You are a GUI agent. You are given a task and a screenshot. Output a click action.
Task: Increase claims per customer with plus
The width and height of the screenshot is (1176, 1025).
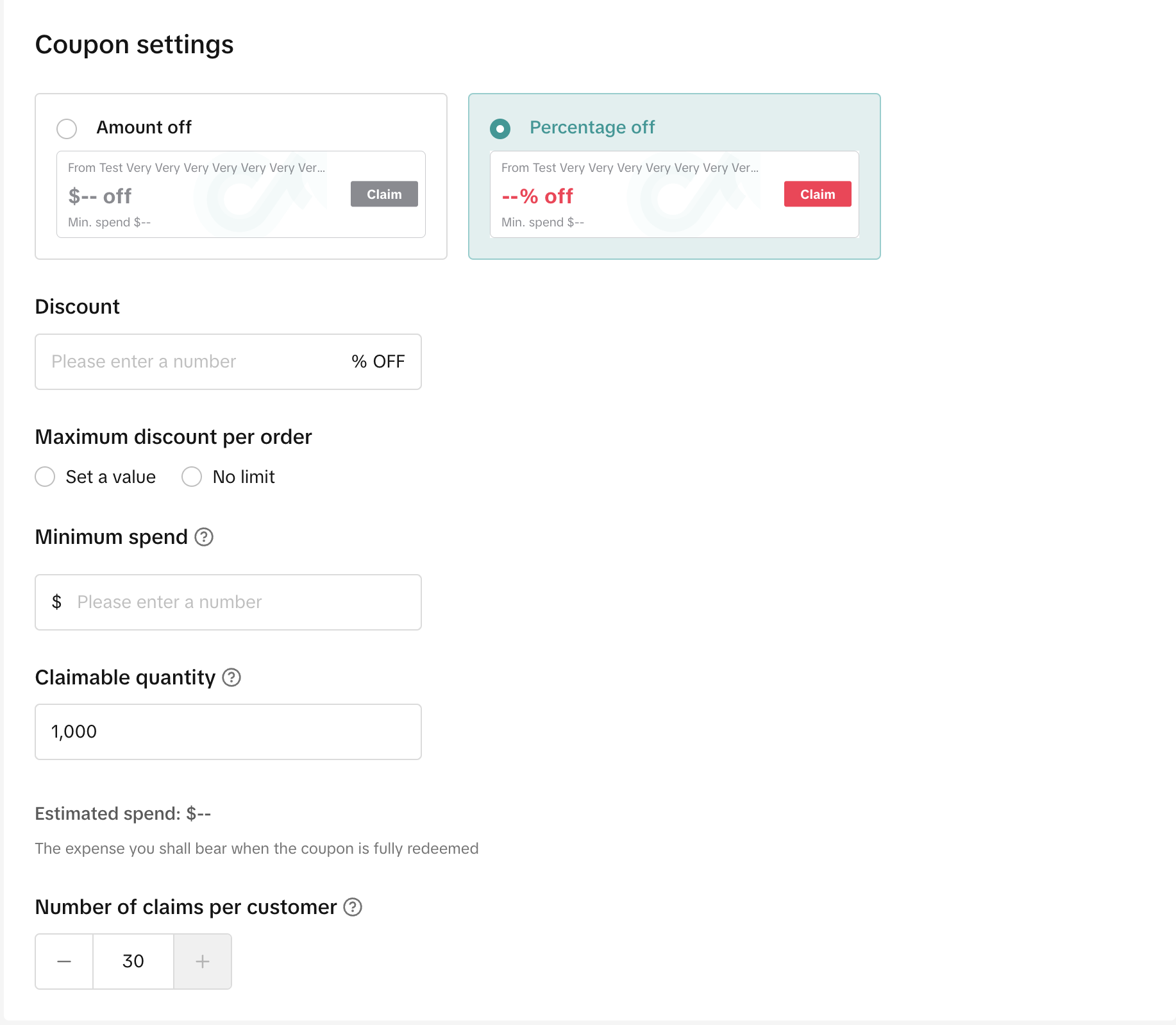pos(203,961)
